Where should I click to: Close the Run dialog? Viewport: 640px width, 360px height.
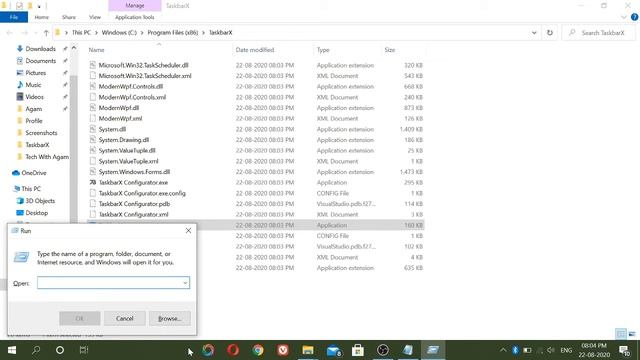(x=188, y=231)
